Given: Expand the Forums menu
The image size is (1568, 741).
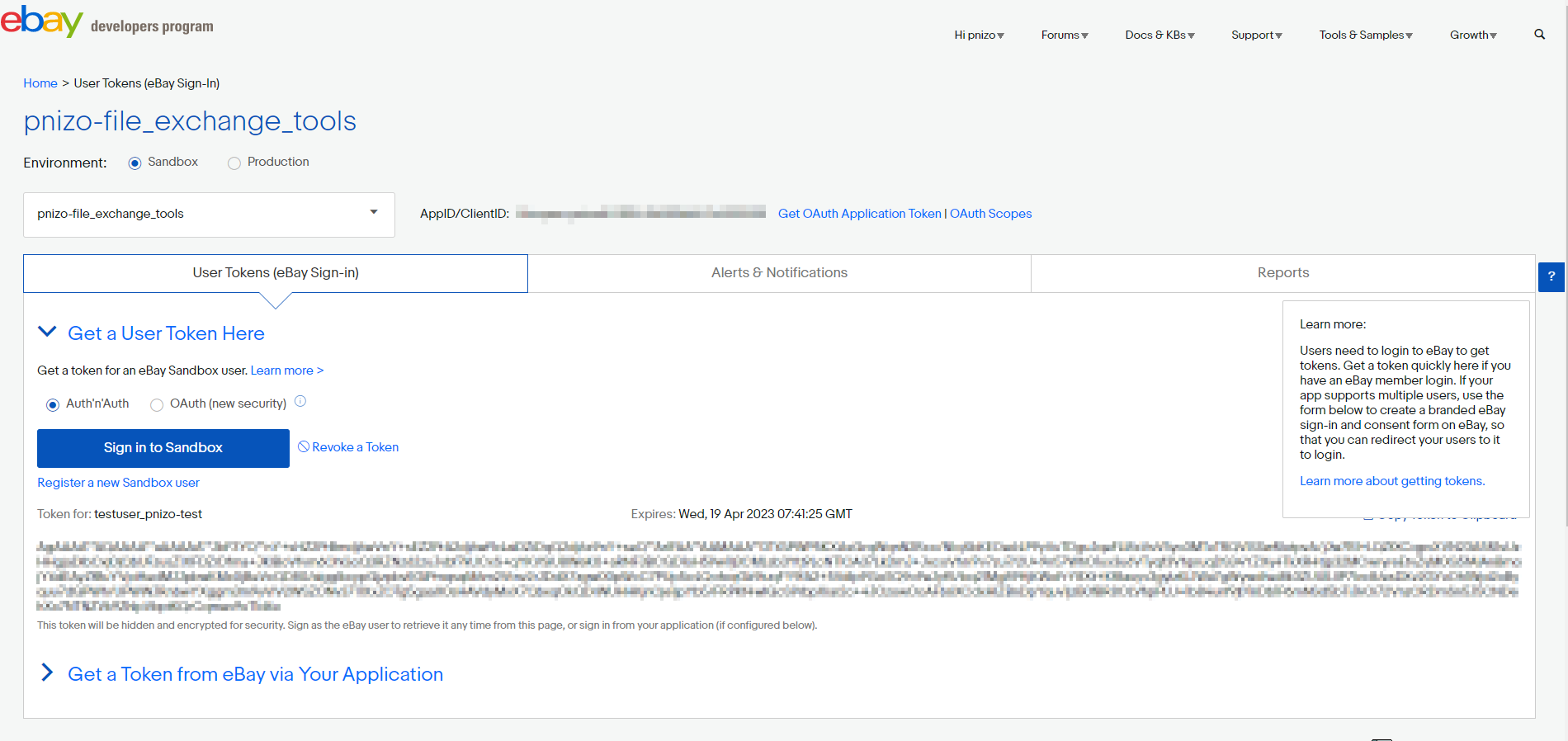Looking at the screenshot, I should tap(1065, 35).
